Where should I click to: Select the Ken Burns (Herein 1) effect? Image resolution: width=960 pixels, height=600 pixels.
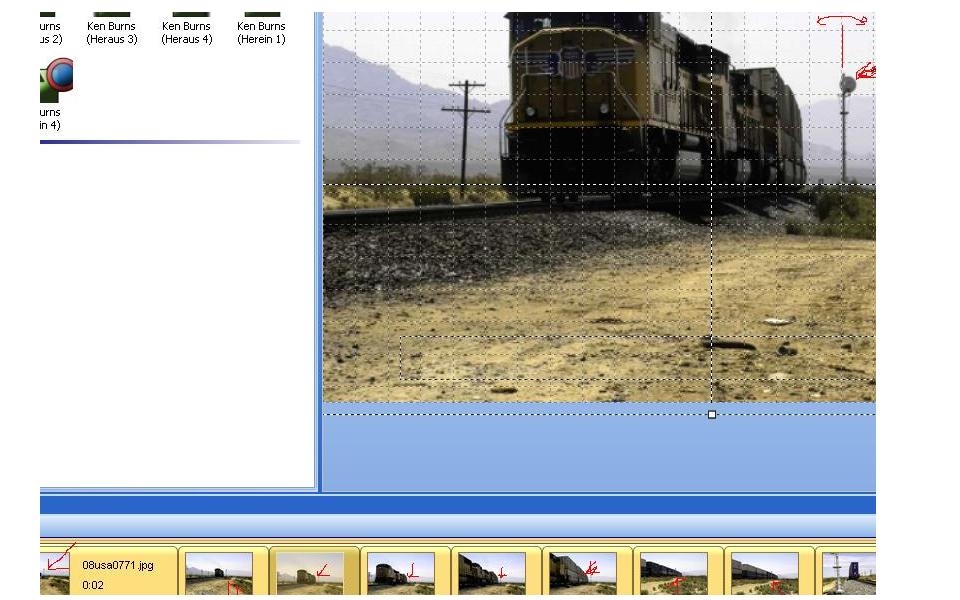click(261, 32)
